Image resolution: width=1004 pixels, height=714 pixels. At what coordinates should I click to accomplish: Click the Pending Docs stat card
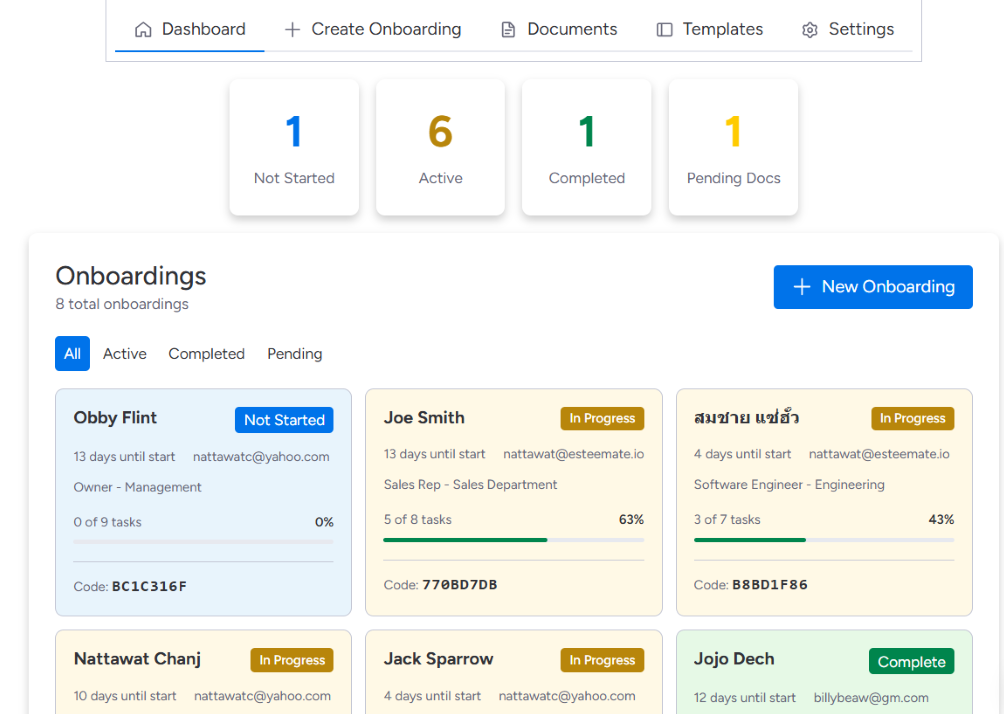[733, 147]
